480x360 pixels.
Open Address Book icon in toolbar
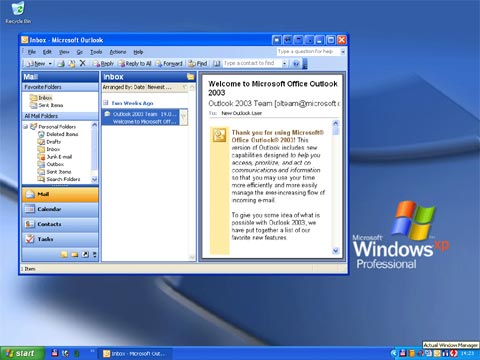click(x=217, y=63)
